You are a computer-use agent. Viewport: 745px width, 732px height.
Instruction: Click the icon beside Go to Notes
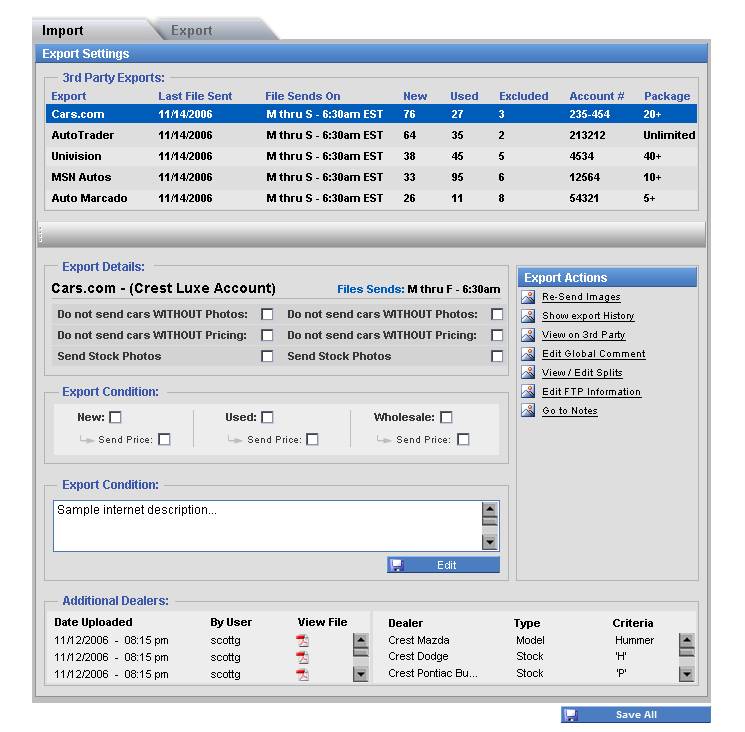528,410
